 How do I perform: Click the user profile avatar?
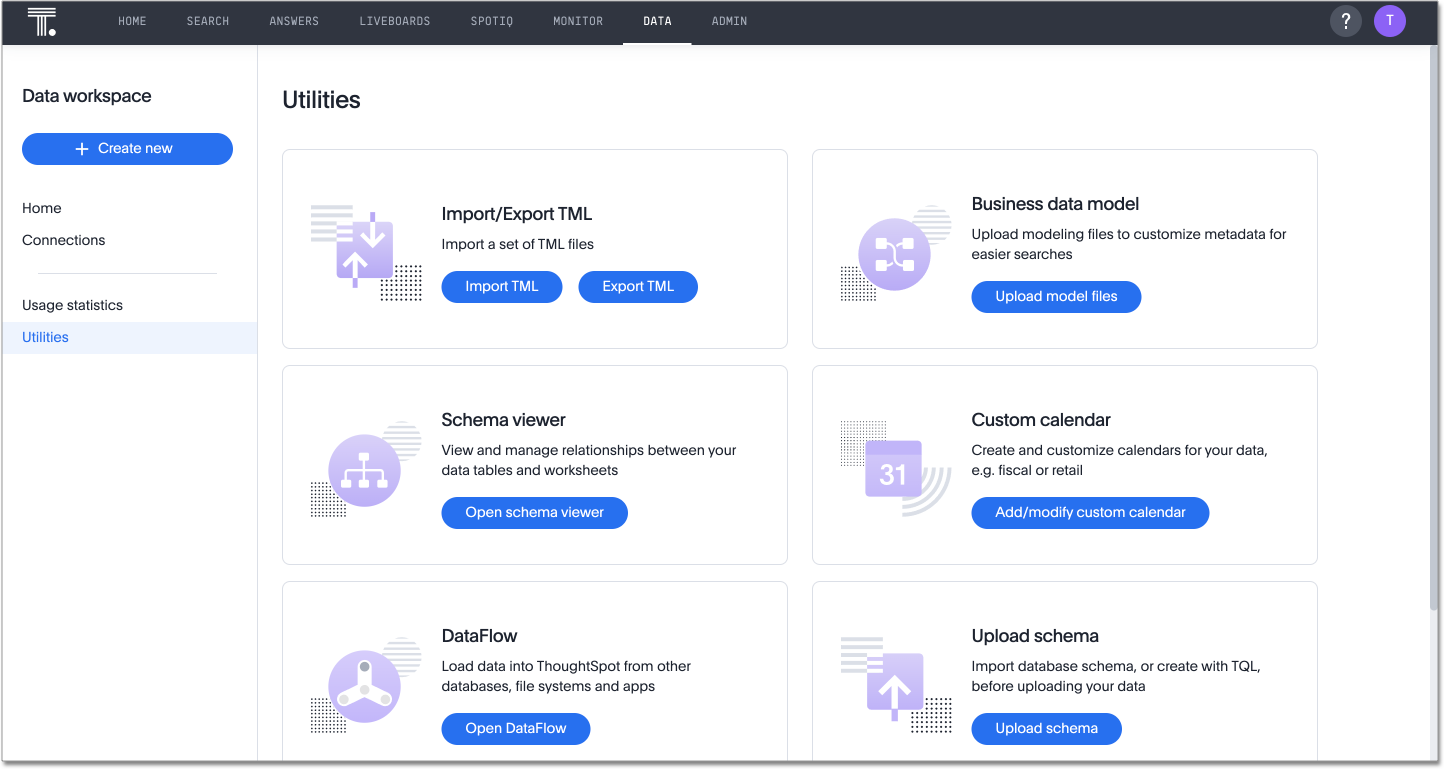(x=1390, y=20)
